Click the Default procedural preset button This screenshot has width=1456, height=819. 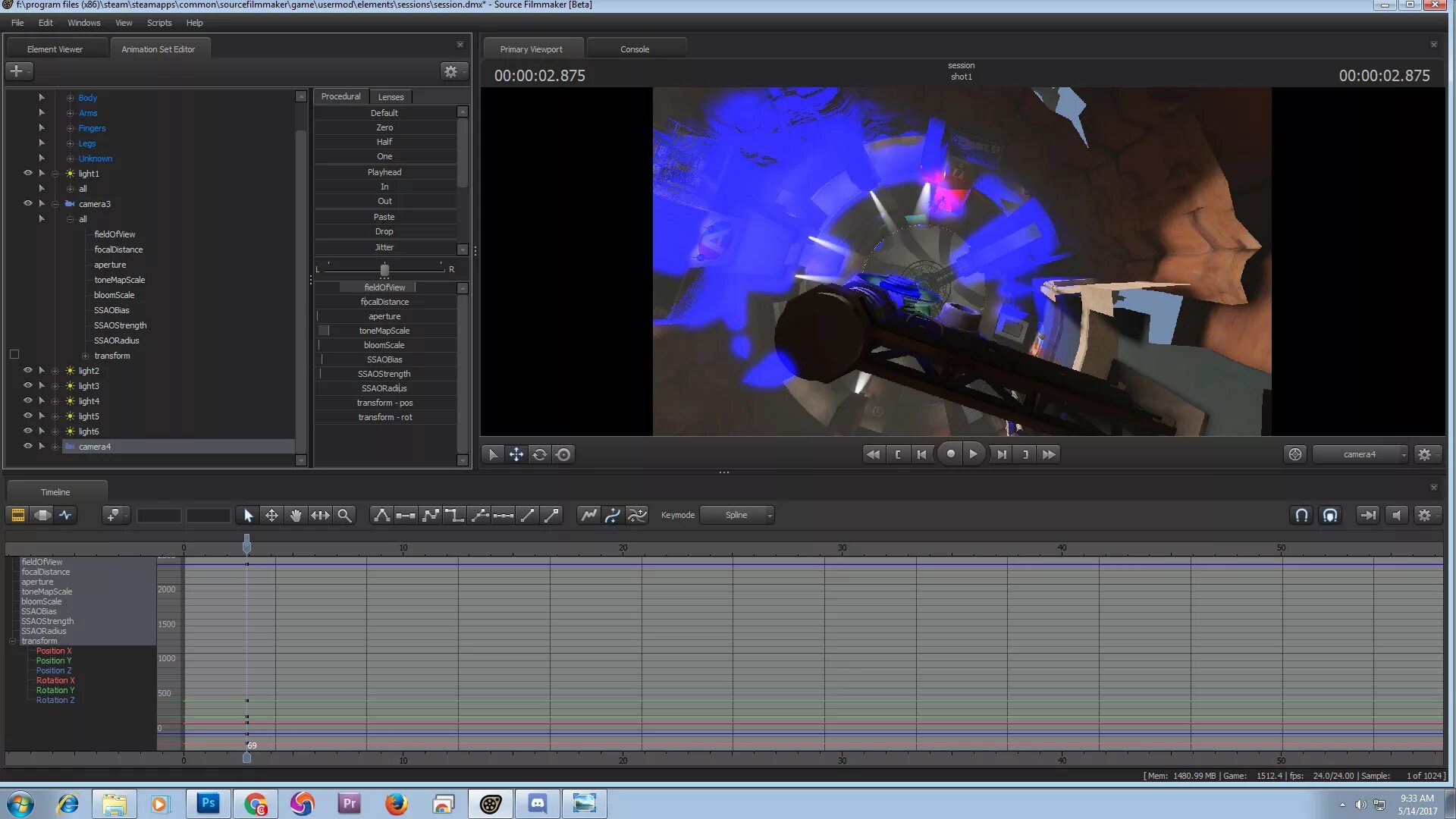[x=384, y=112]
